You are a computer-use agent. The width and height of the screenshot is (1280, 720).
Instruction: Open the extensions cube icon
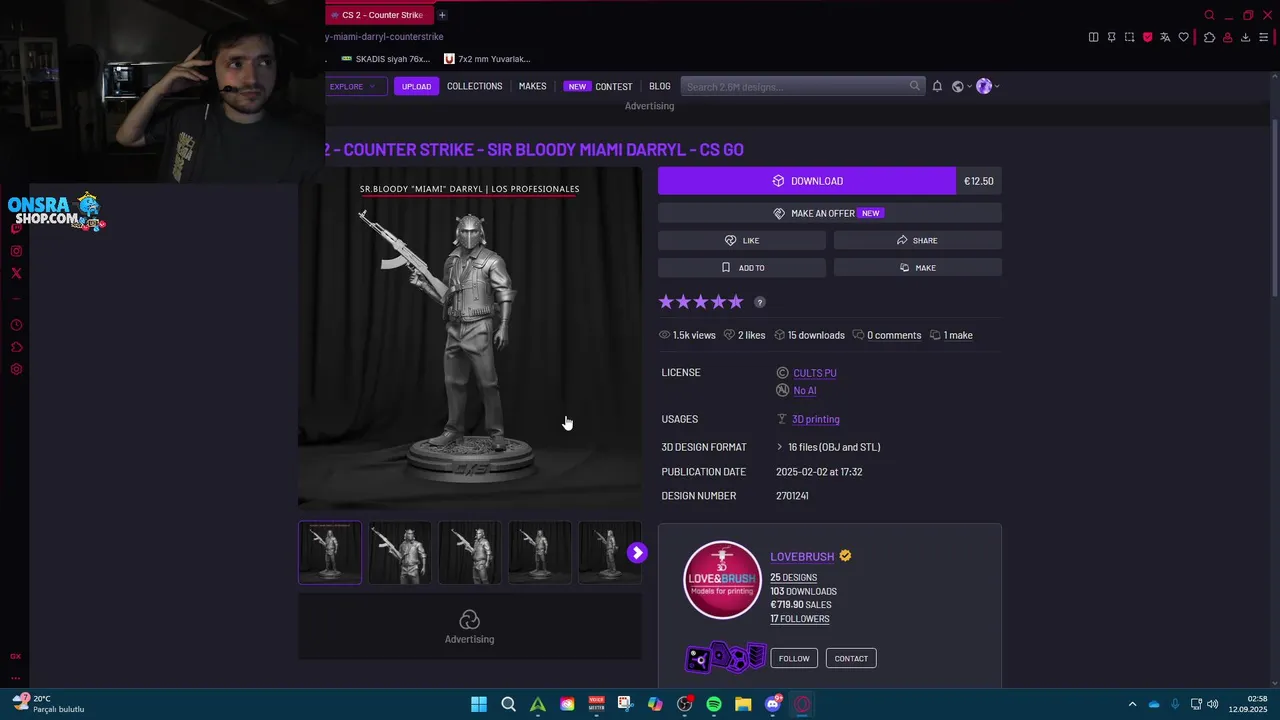click(x=1209, y=37)
